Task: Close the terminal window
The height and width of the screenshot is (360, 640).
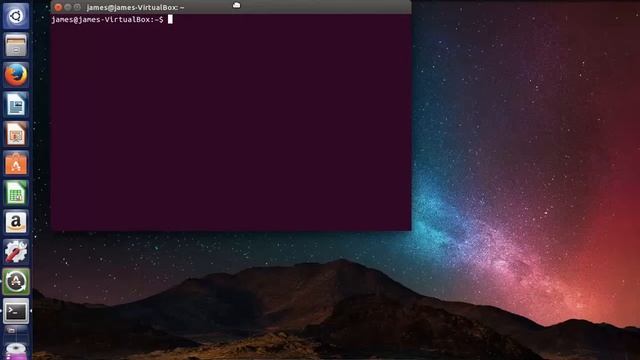Action: coord(58,7)
